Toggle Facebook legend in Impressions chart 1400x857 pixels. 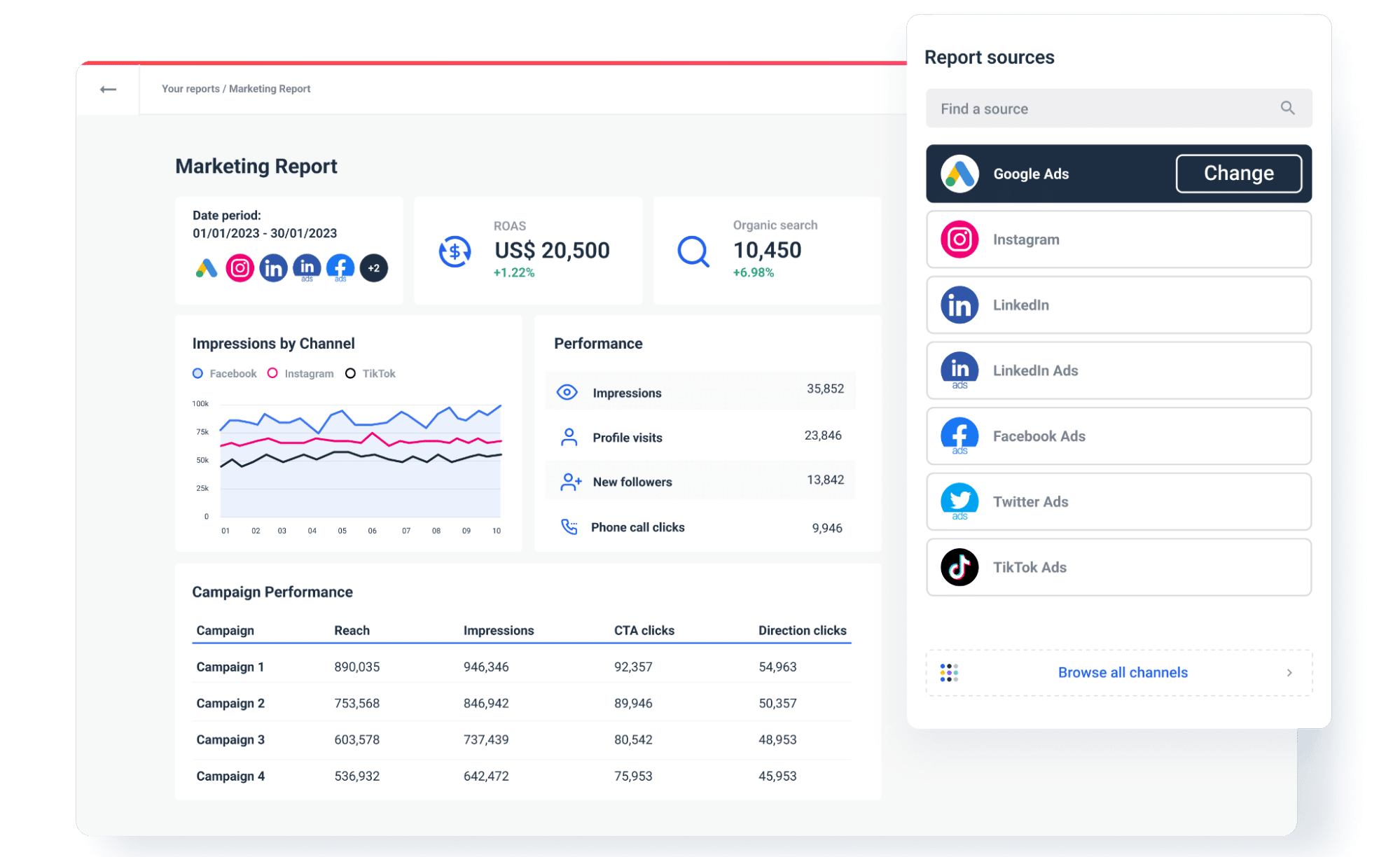point(225,373)
